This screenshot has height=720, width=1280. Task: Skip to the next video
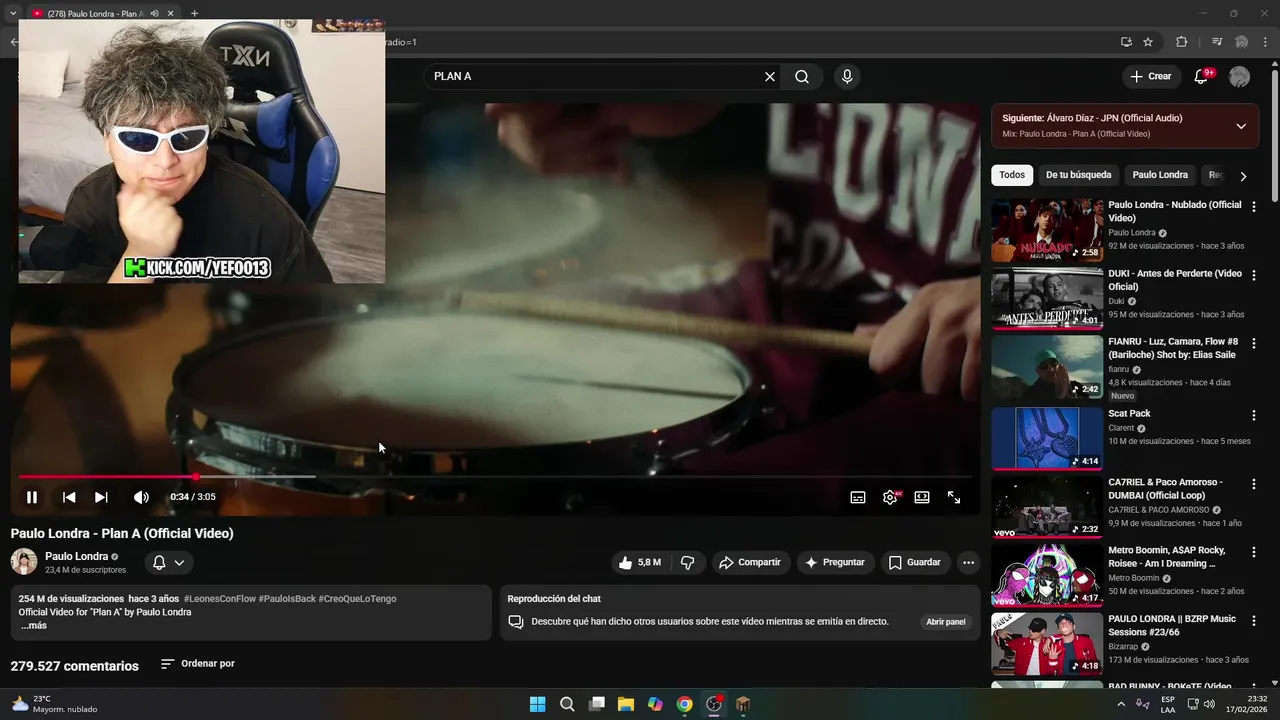101,497
